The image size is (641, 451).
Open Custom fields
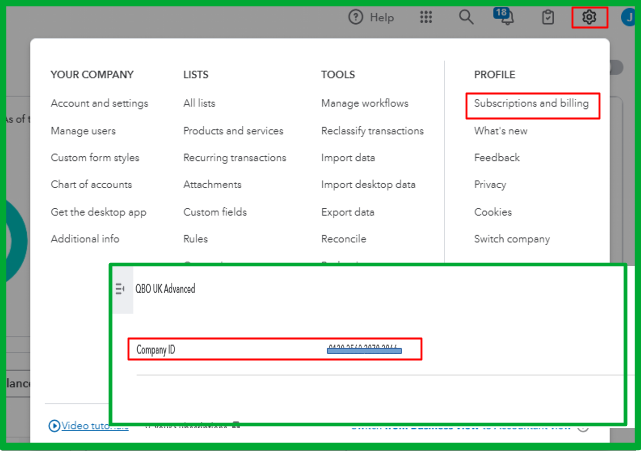pyautogui.click(x=215, y=212)
